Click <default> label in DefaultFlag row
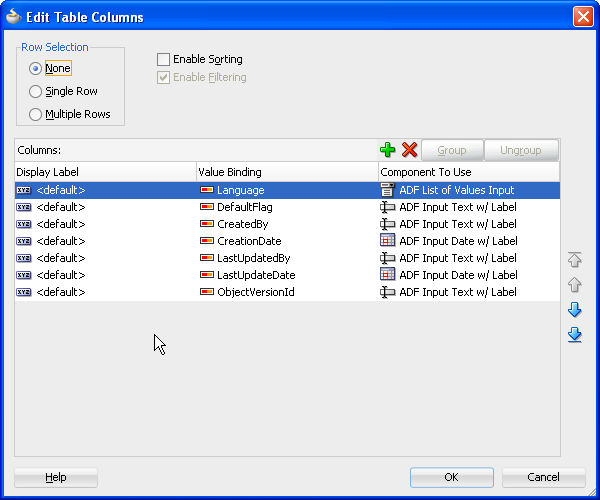The image size is (600, 500). coord(61,207)
